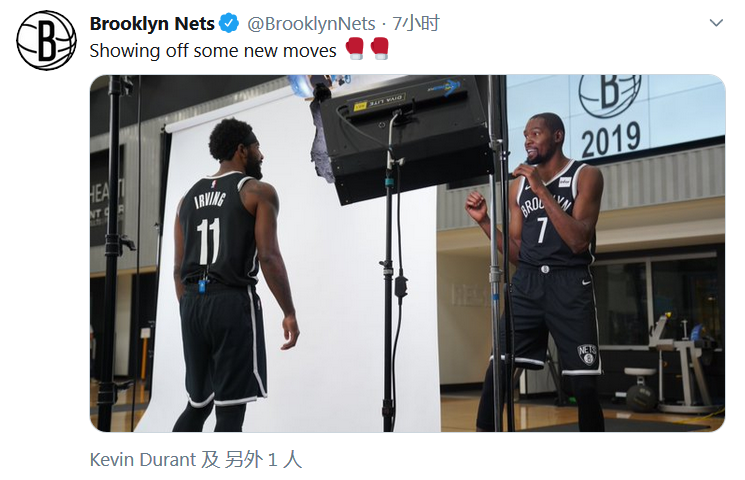Click the blue verified badge
The image size is (745, 480).
pos(229,23)
